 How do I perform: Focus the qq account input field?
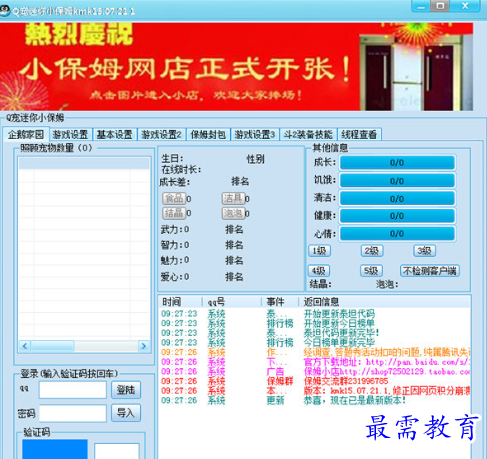pyautogui.click(x=73, y=390)
